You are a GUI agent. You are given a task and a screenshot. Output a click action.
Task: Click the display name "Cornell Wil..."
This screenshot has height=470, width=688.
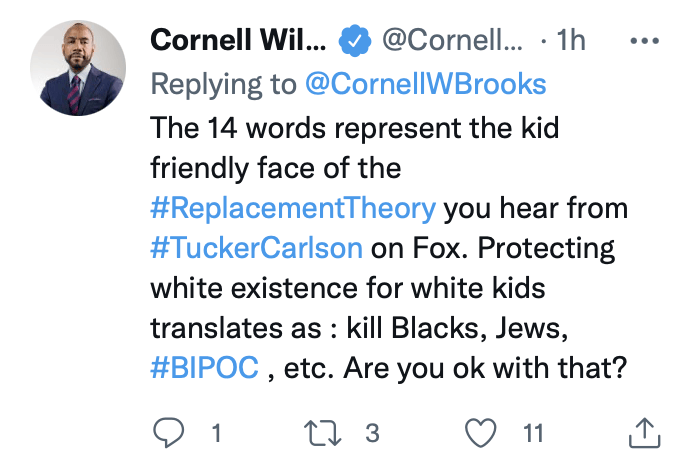tap(237, 43)
